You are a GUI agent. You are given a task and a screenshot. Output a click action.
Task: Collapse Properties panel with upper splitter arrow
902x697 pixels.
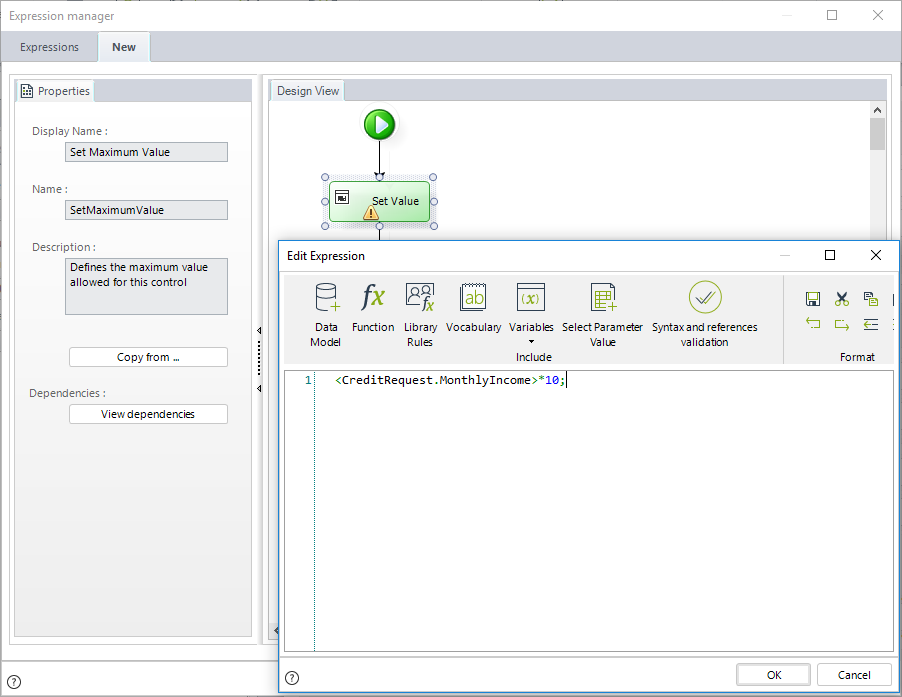coord(259,330)
